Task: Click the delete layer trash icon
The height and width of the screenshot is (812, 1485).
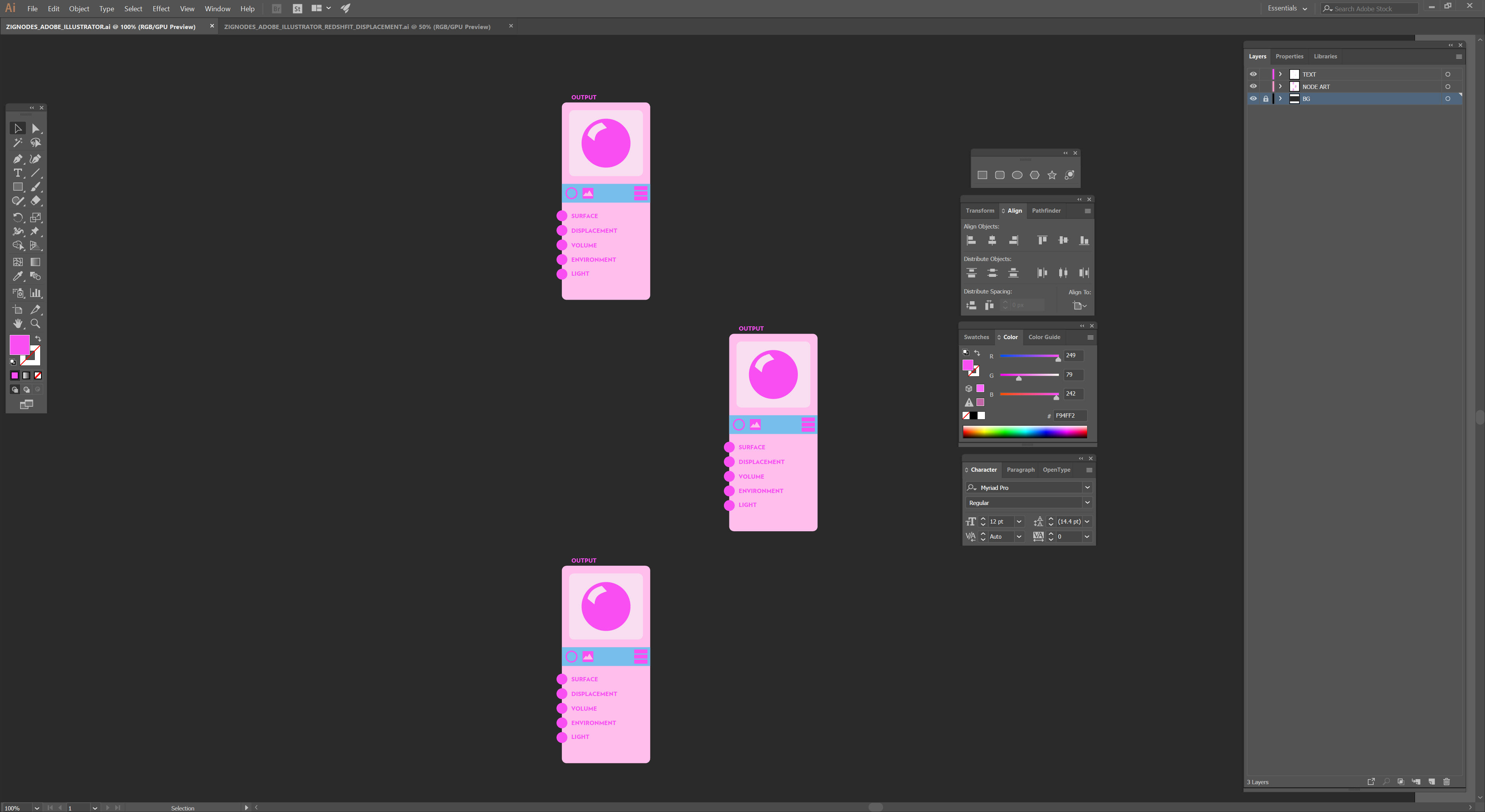Action: (x=1446, y=781)
